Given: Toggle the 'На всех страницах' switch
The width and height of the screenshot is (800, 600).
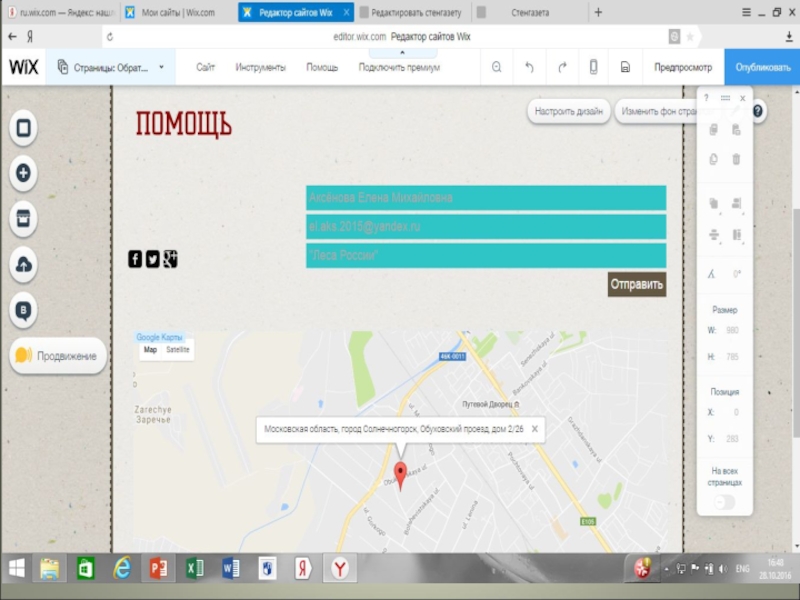Looking at the screenshot, I should tap(724, 501).
